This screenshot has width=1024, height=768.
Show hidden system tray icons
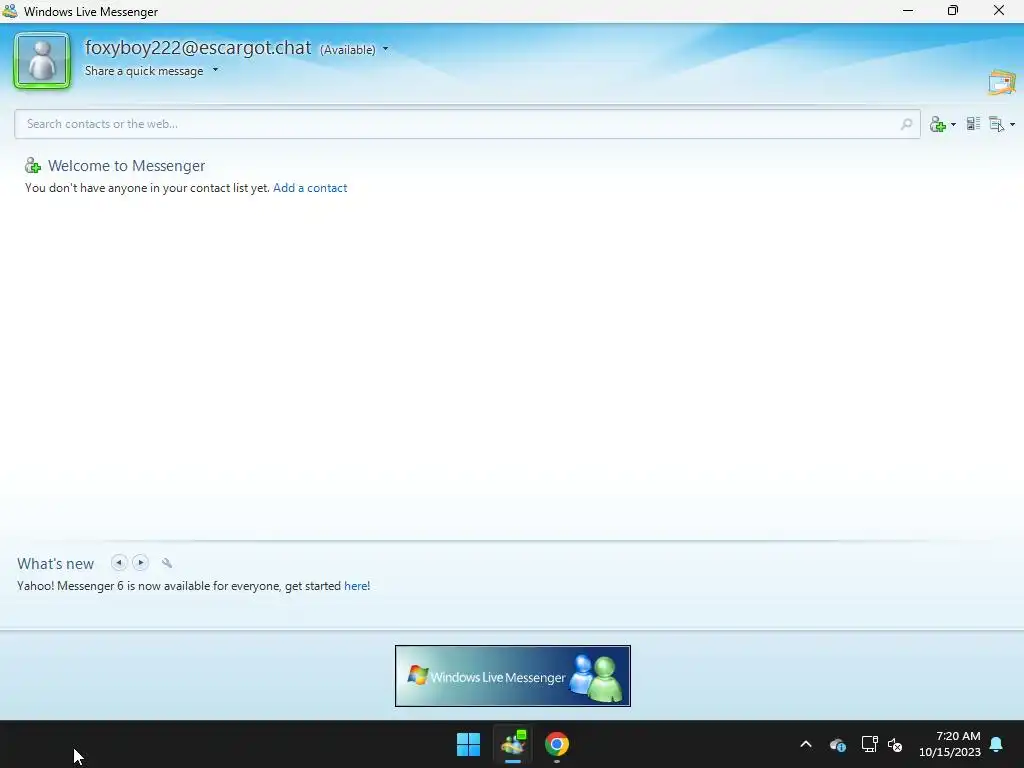(806, 744)
